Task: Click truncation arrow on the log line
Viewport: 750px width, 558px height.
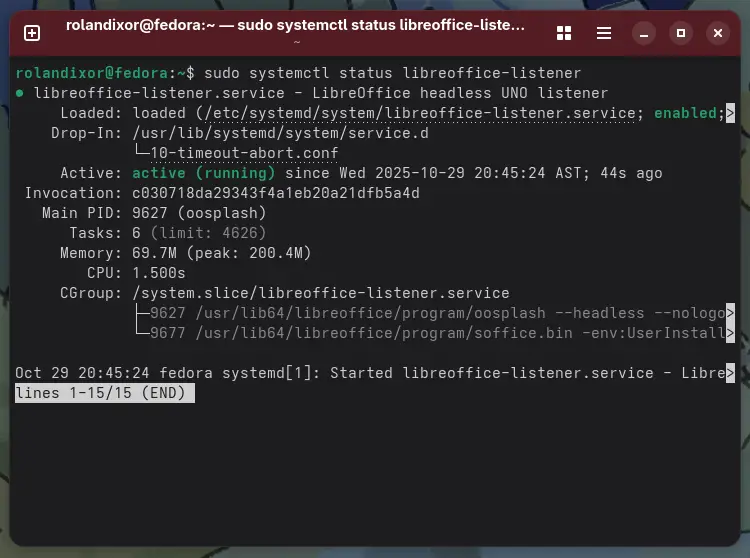Action: click(x=731, y=373)
